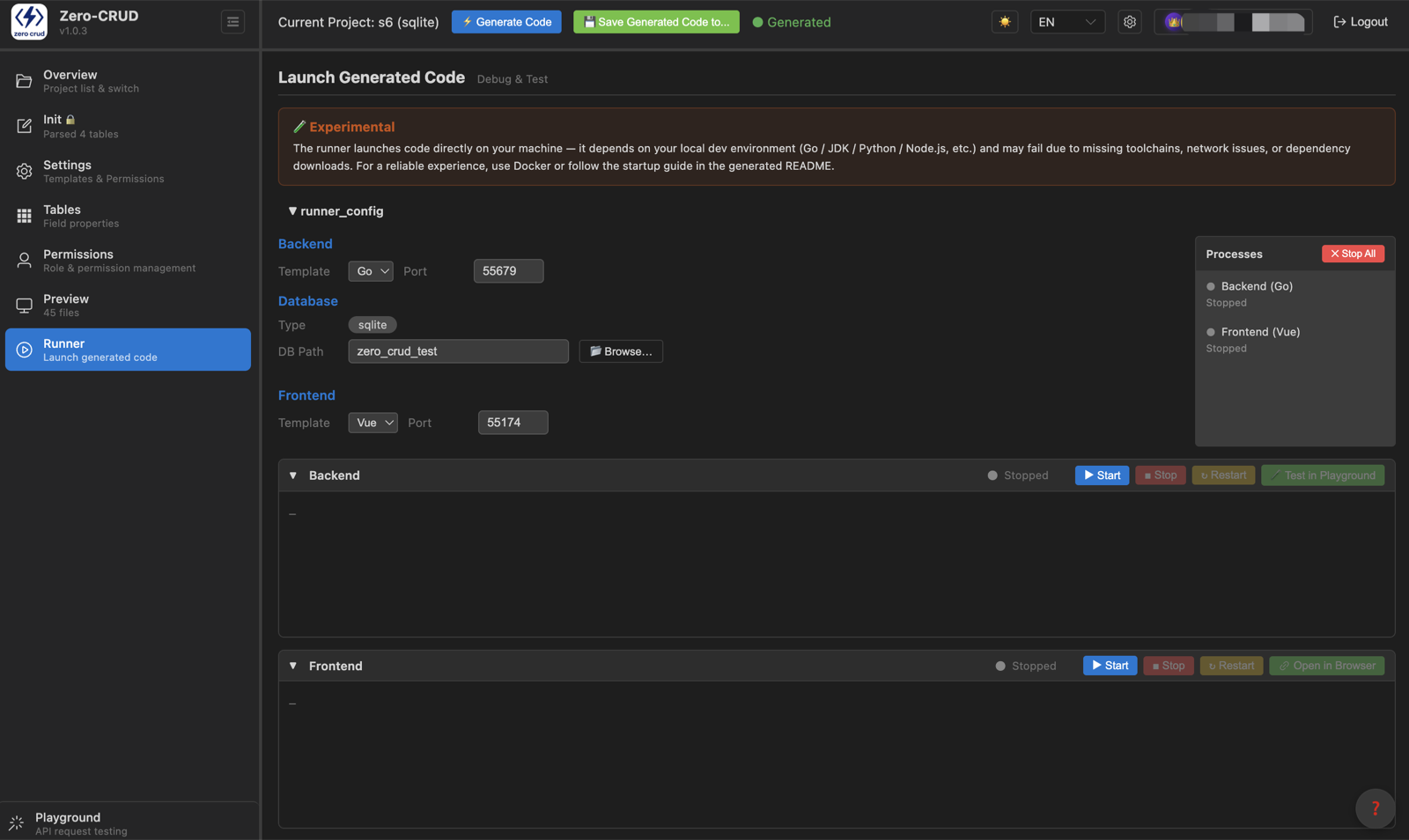Click the DB Path zero_crud_test field

(458, 351)
